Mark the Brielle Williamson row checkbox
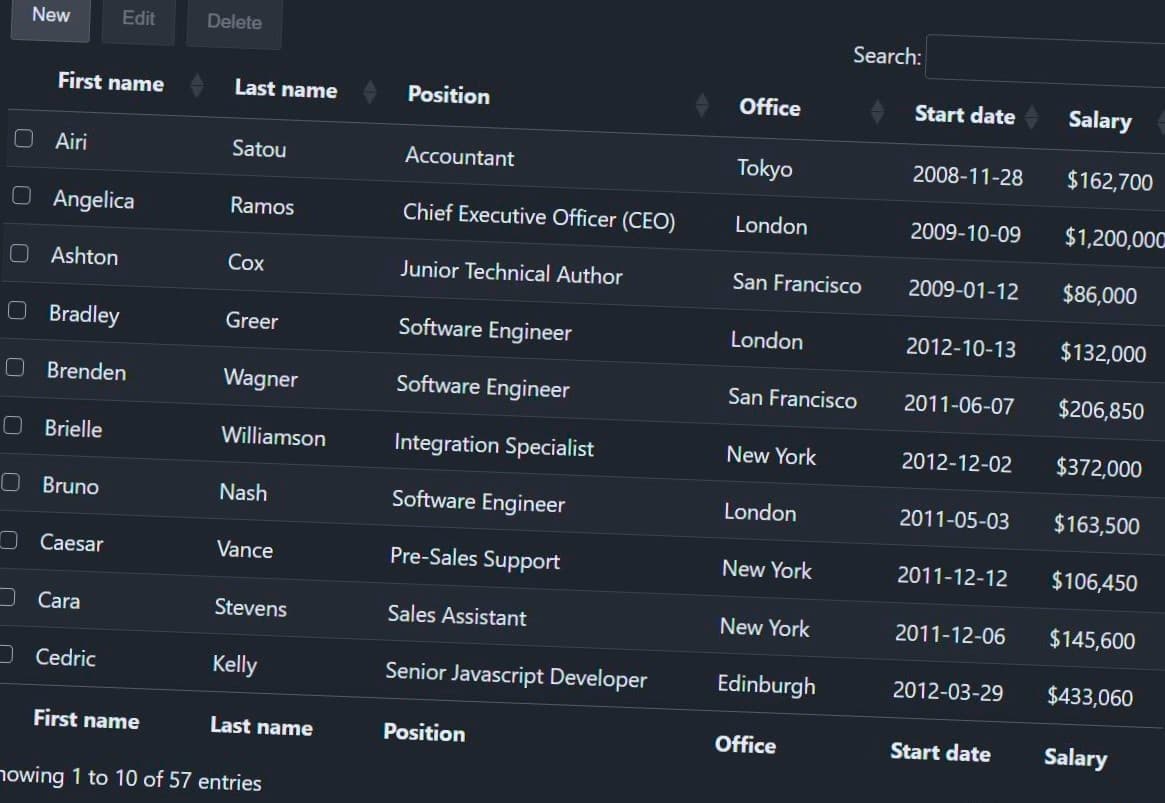 click(13, 425)
